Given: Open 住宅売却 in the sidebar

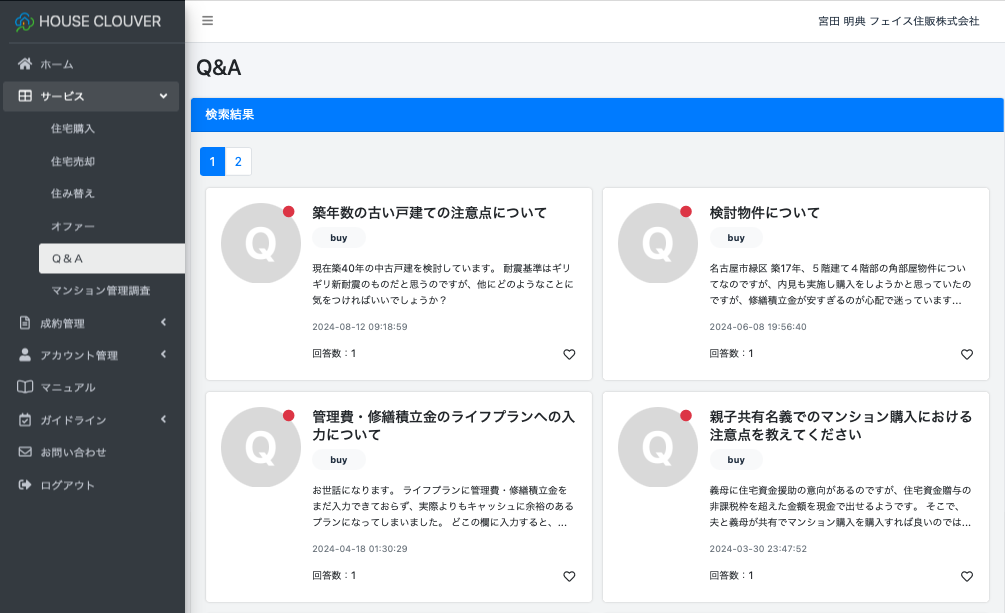Looking at the screenshot, I should [72, 161].
